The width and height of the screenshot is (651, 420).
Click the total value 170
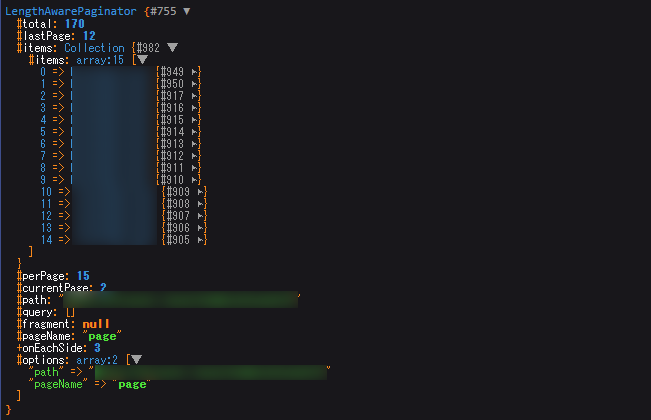(72, 23)
